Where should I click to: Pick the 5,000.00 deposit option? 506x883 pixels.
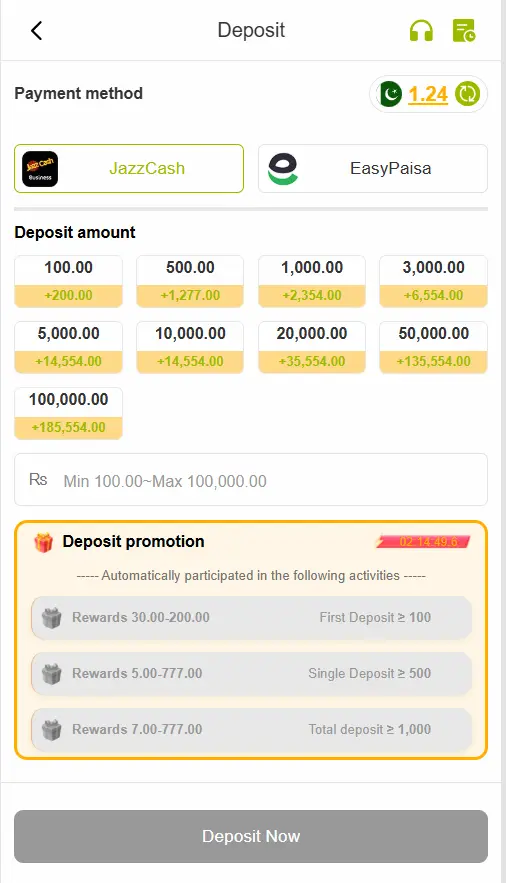pyautogui.click(x=68, y=347)
